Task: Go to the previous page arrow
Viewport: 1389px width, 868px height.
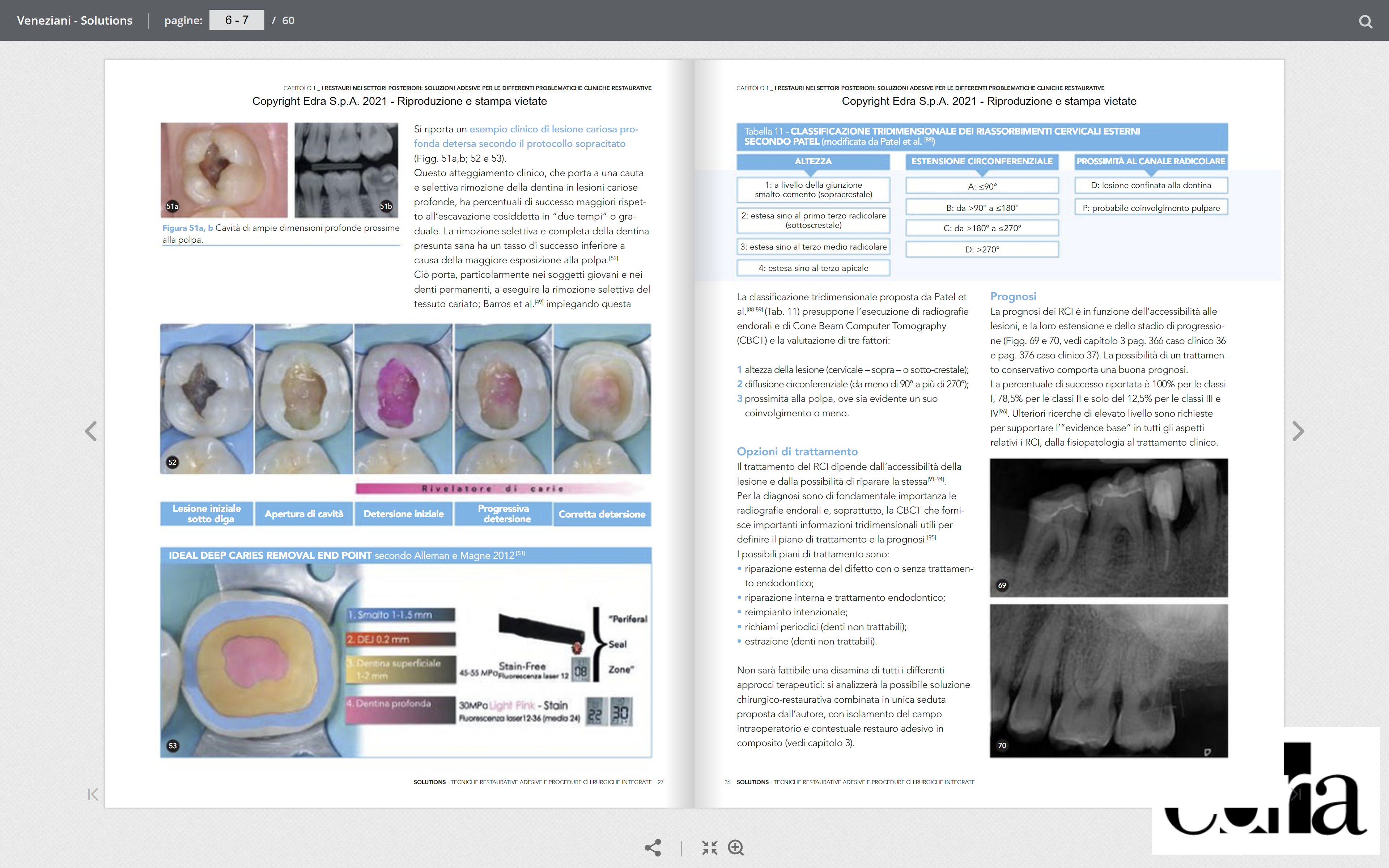Action: [91, 431]
